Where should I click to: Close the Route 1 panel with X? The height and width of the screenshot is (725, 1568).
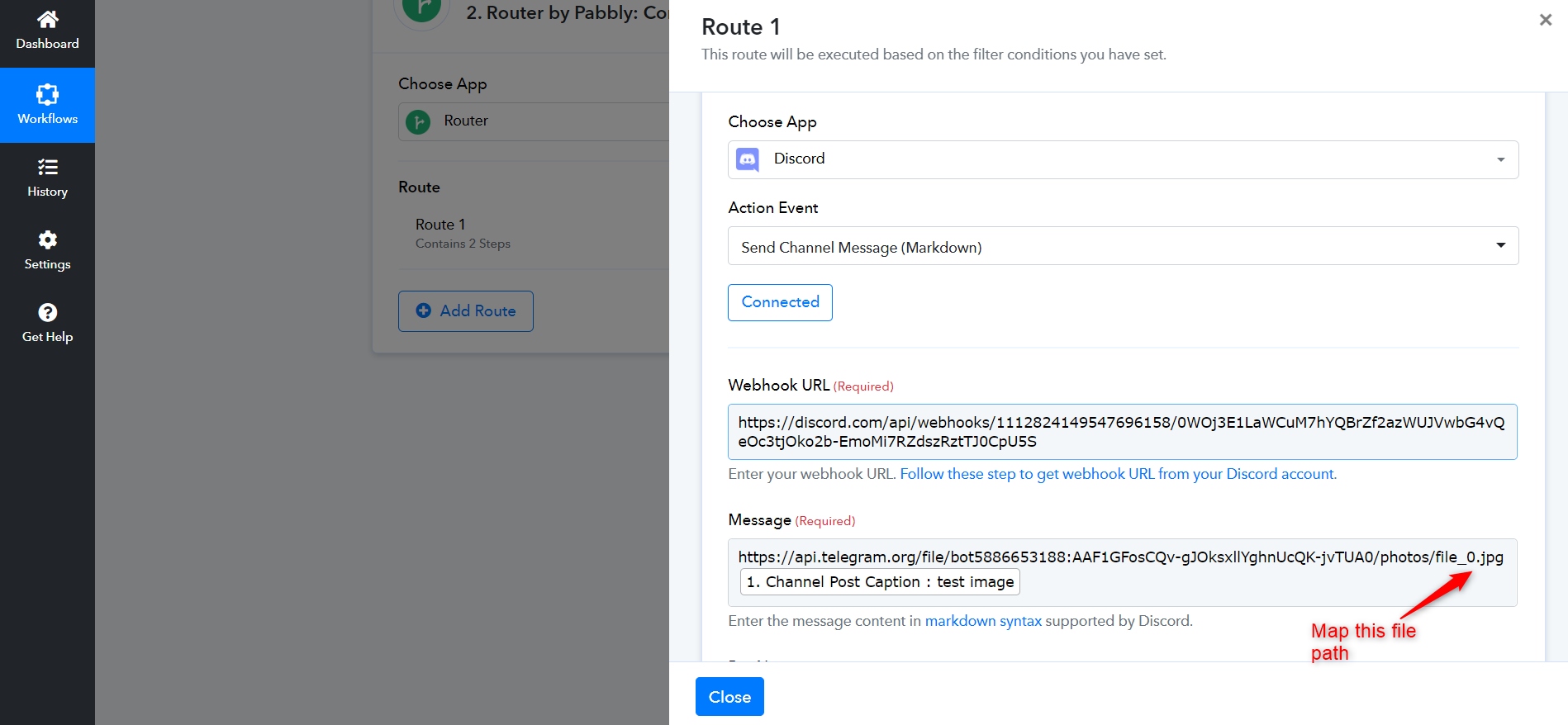pyautogui.click(x=1546, y=20)
